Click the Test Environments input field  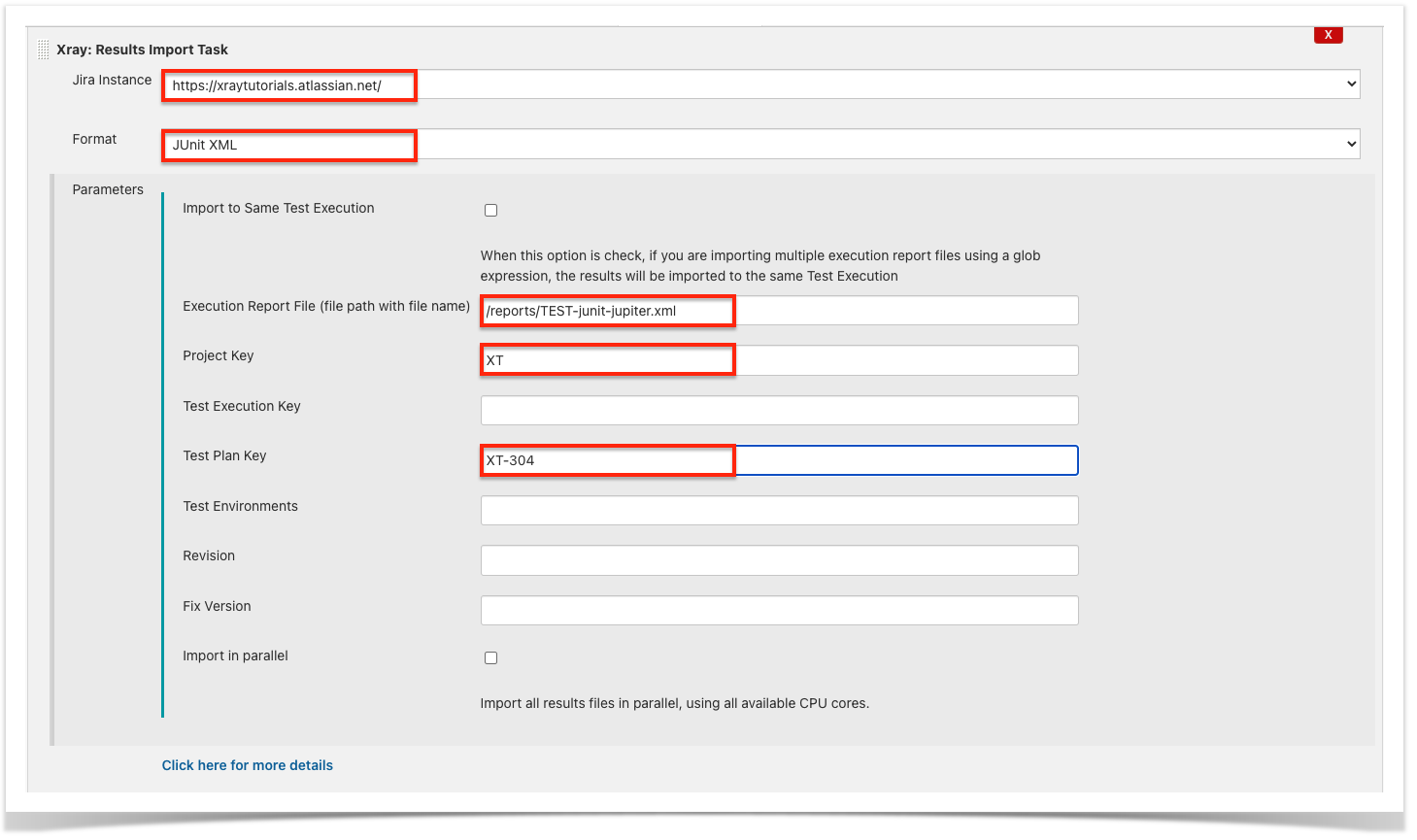pos(779,510)
